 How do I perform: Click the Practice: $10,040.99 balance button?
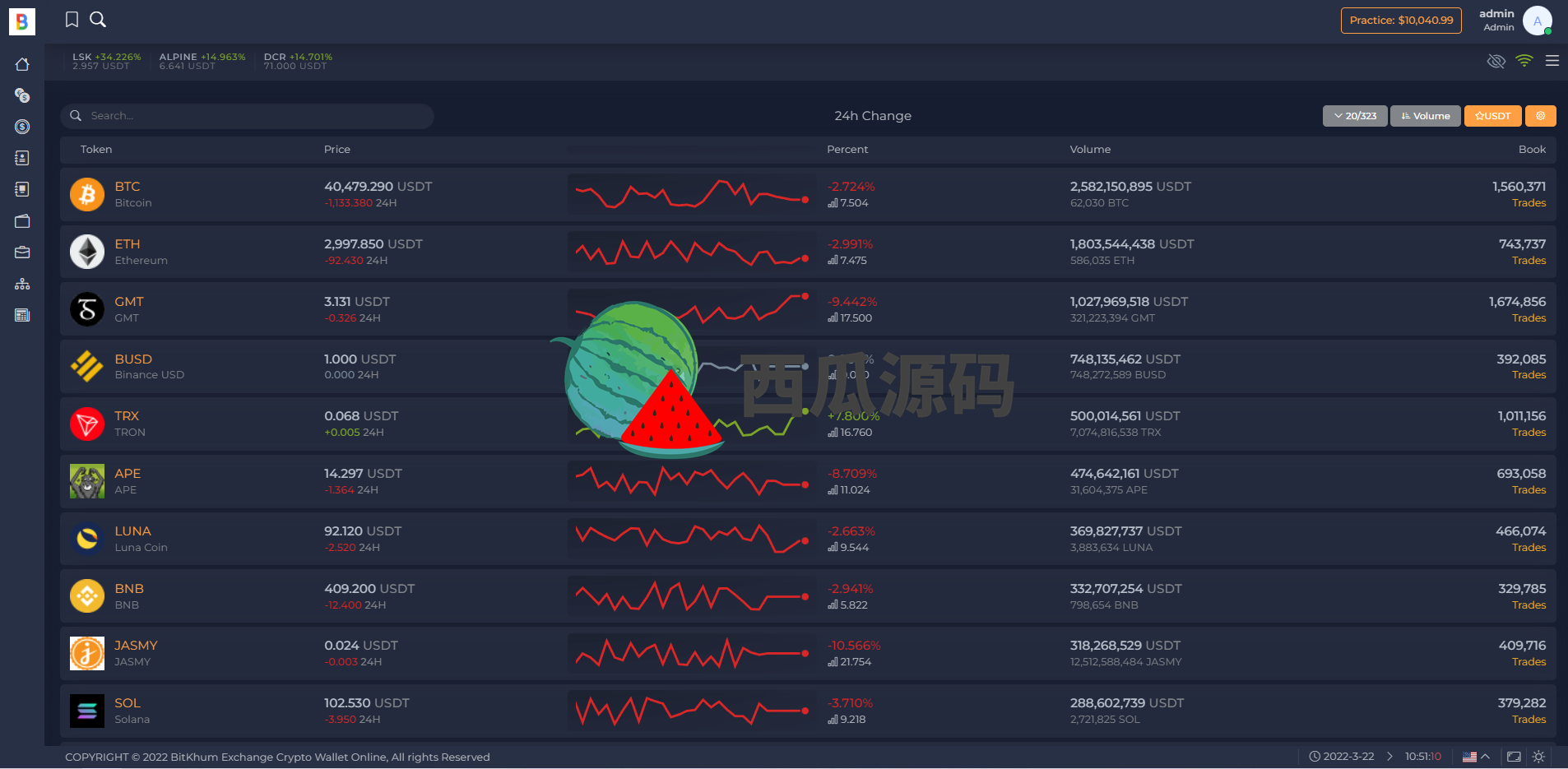[1401, 21]
